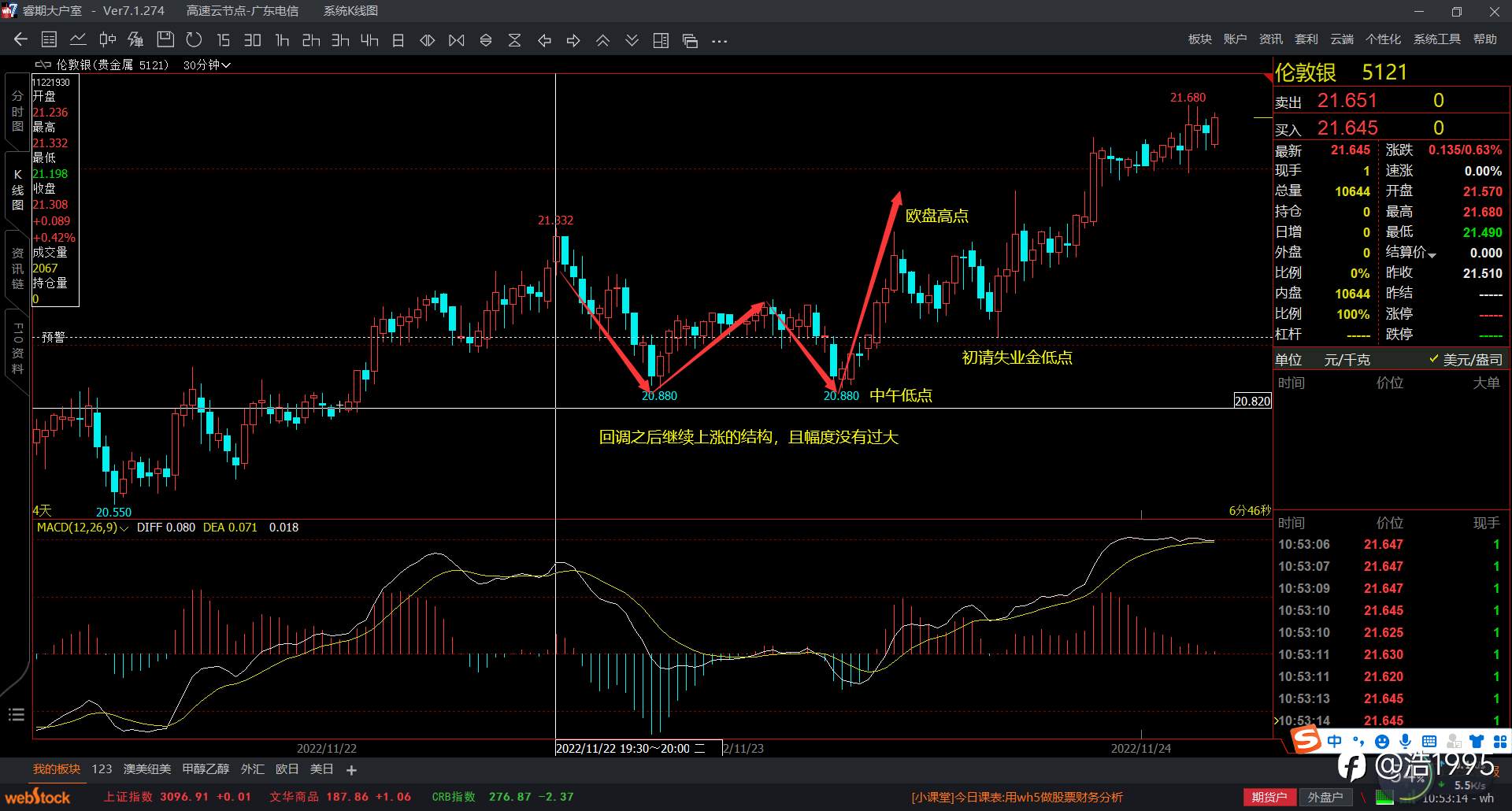
Task: Open the 资讯 menu
Action: [1271, 39]
